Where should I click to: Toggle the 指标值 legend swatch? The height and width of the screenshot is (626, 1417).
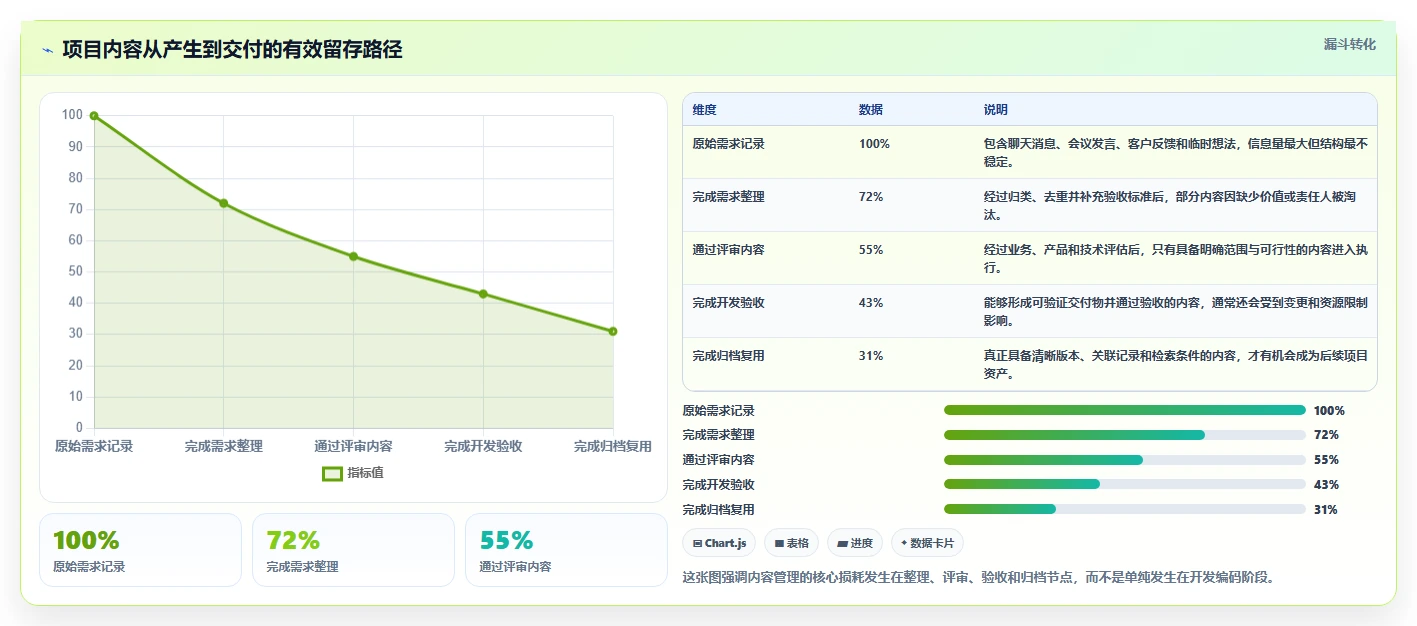332,473
